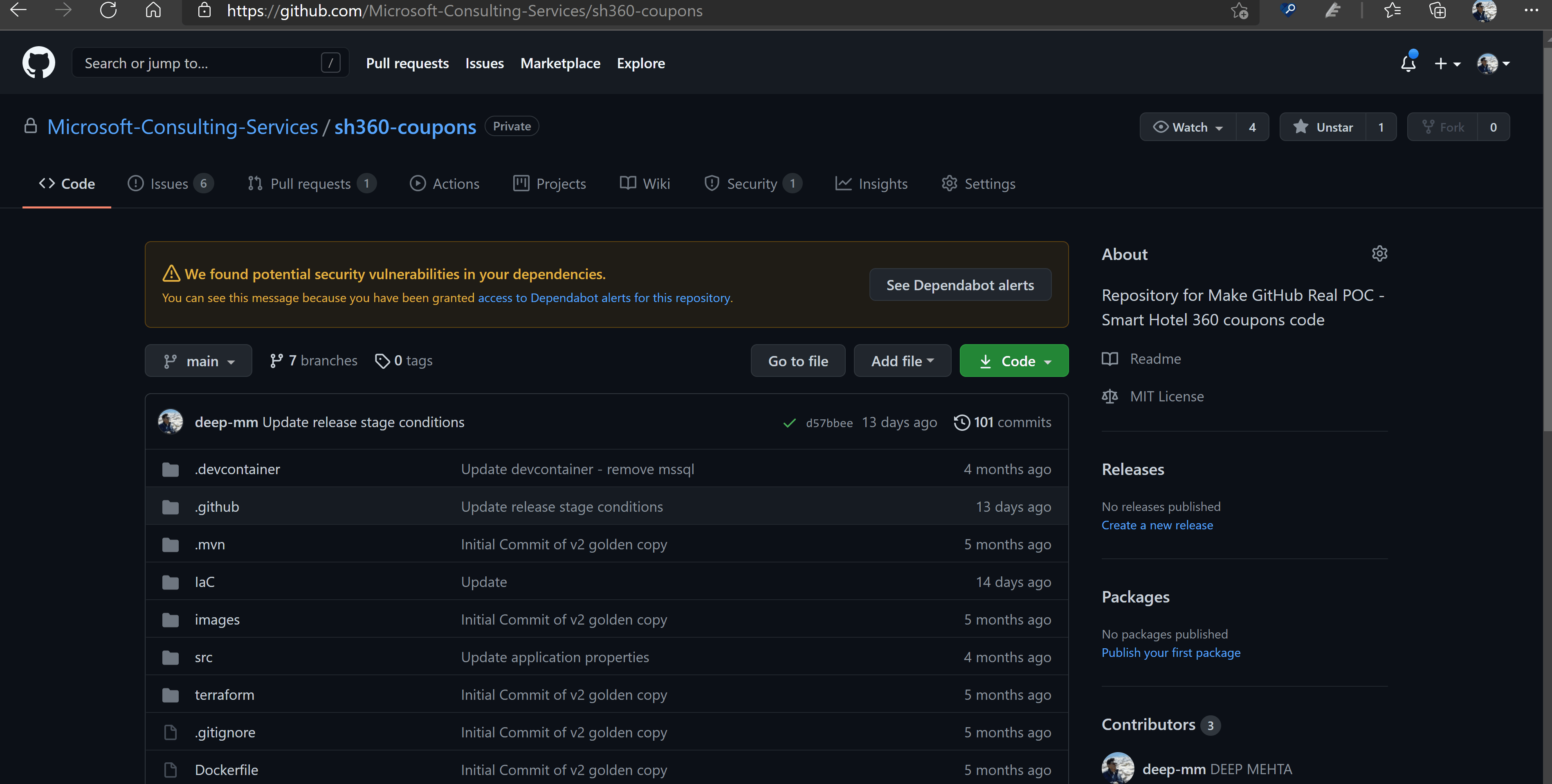This screenshot has height=784, width=1552.
Task: Switch to the Issues tab
Action: (171, 184)
